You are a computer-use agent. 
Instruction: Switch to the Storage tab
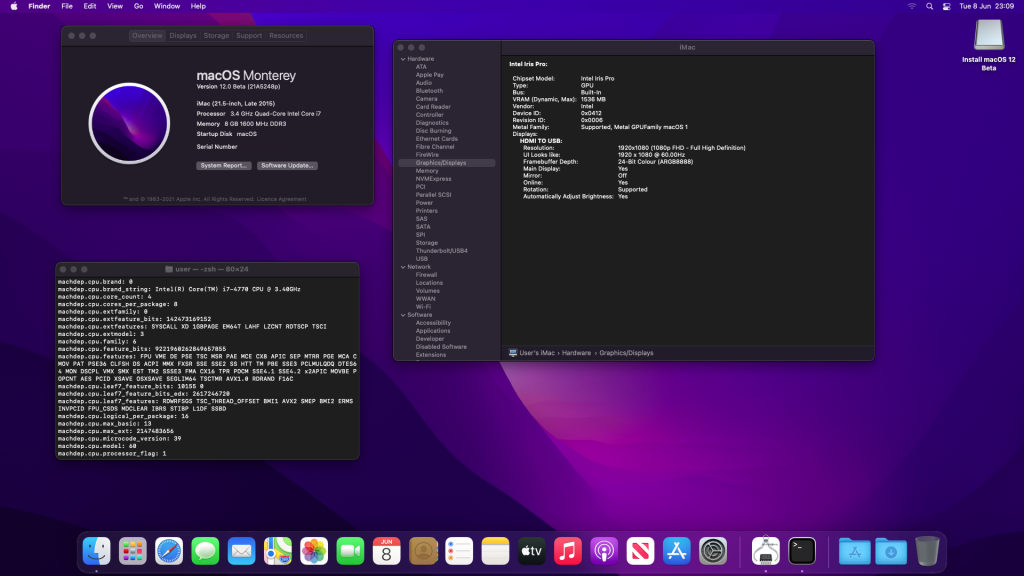coord(216,36)
